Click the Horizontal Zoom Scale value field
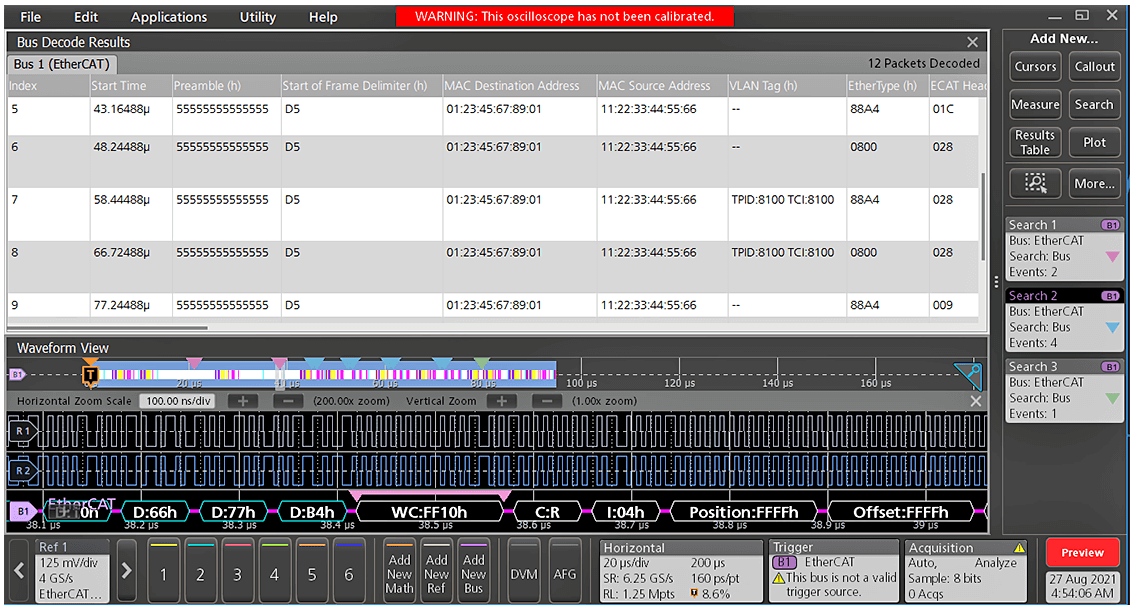The image size is (1133, 609). click(178, 401)
